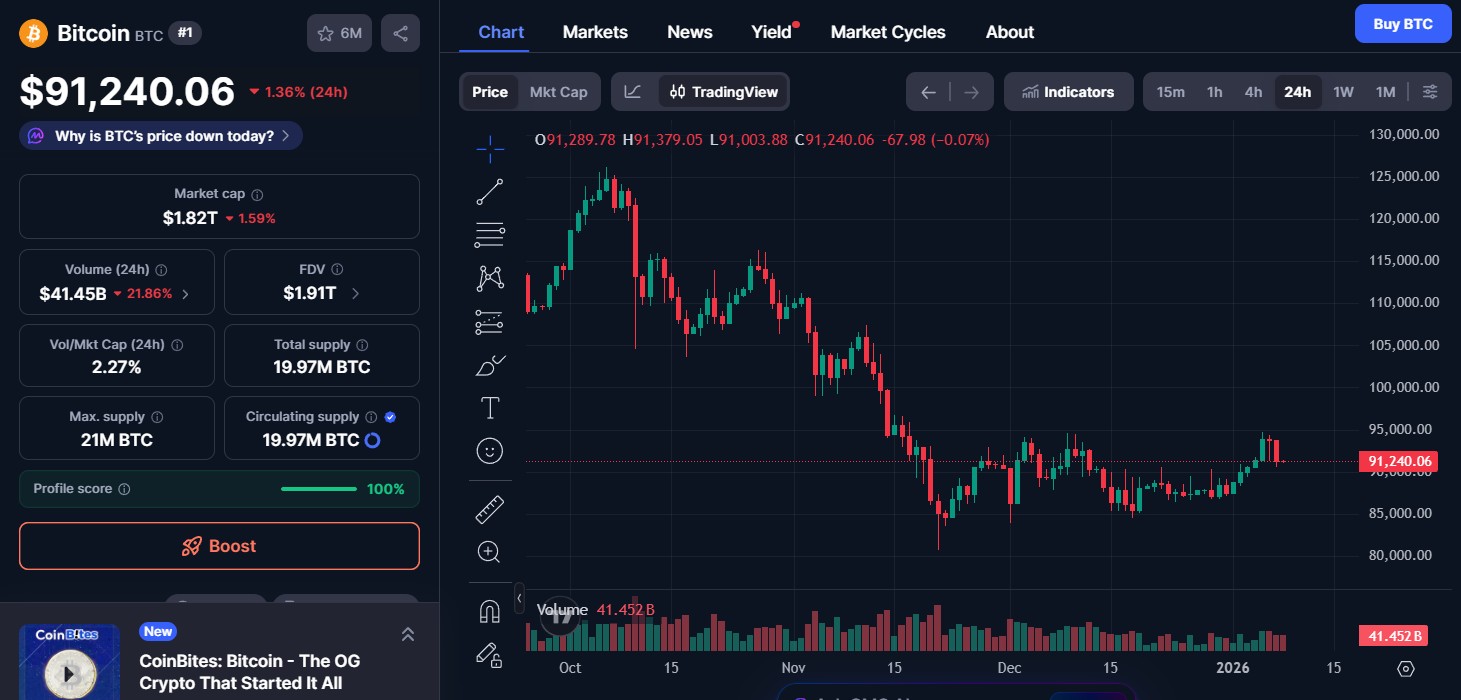Switch chart view to Mkt Cap

click(x=558, y=91)
